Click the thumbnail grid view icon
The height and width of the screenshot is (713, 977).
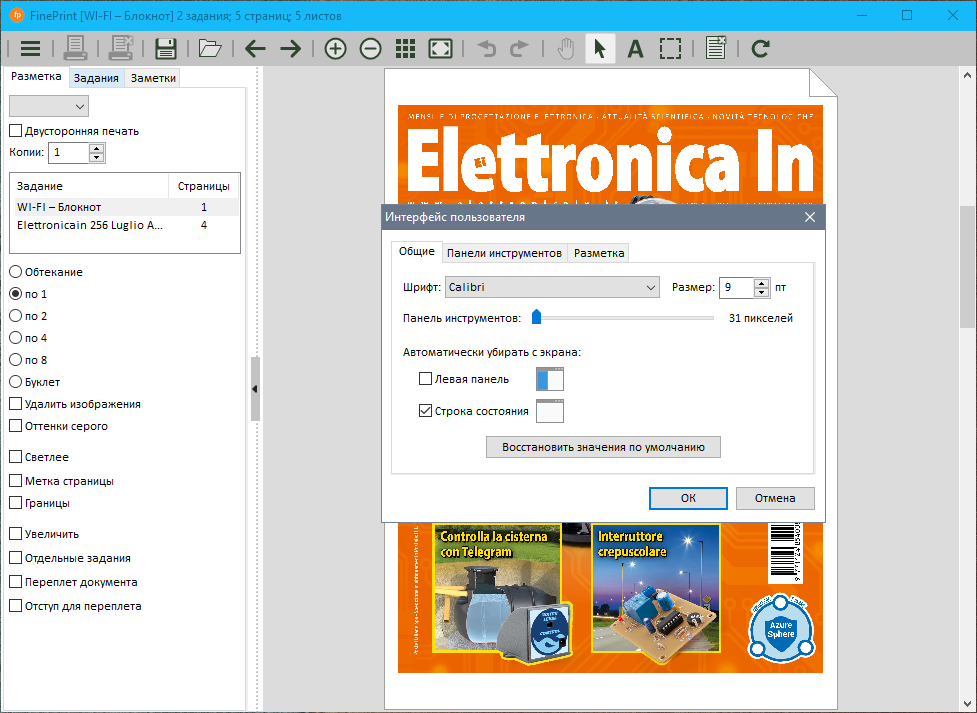coord(405,48)
